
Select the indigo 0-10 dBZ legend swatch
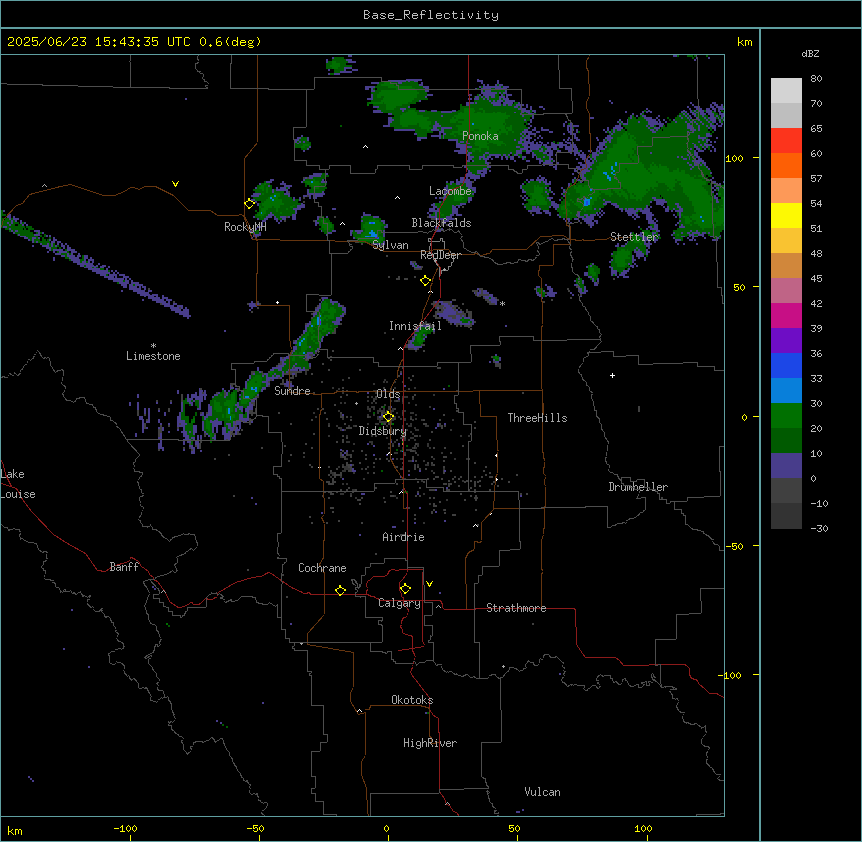786,466
